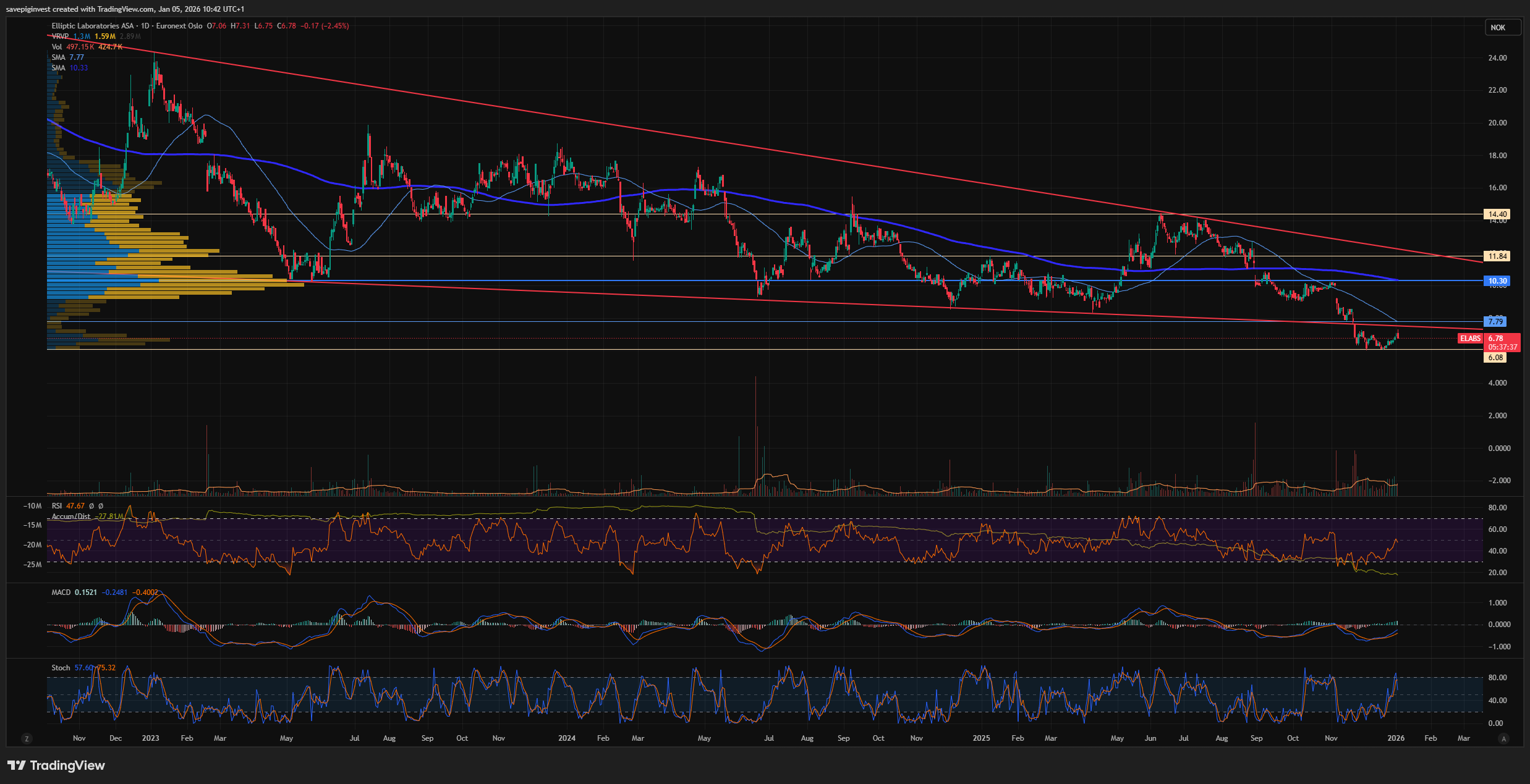Click the 2026 marker on time axis
Image resolution: width=1530 pixels, height=784 pixels.
1395,738
